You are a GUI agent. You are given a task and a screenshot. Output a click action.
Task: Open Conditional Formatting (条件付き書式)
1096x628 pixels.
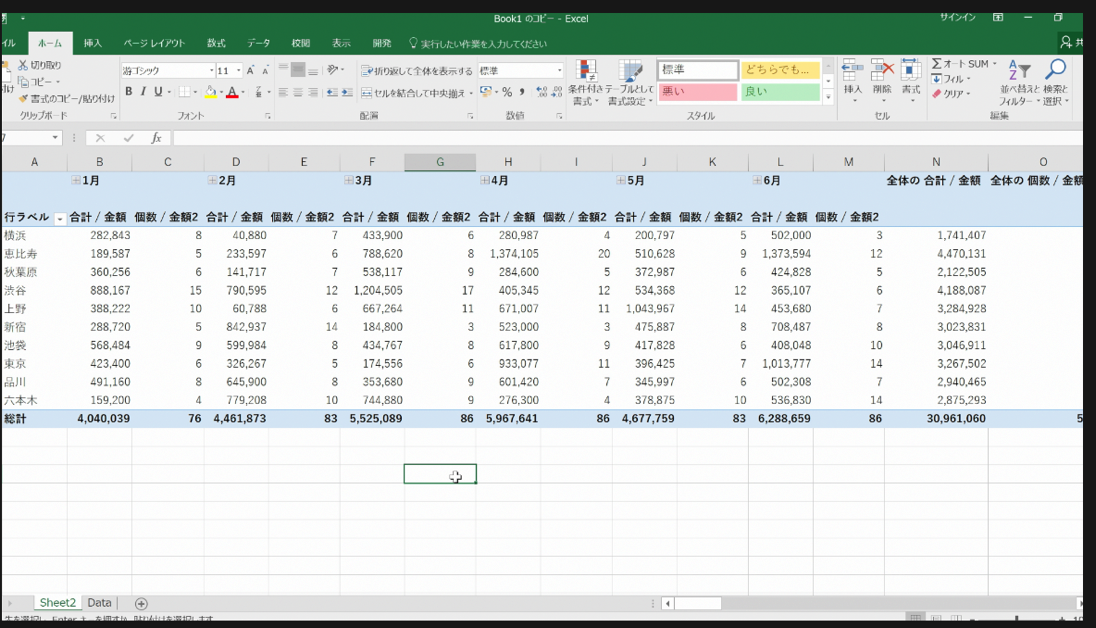click(585, 83)
